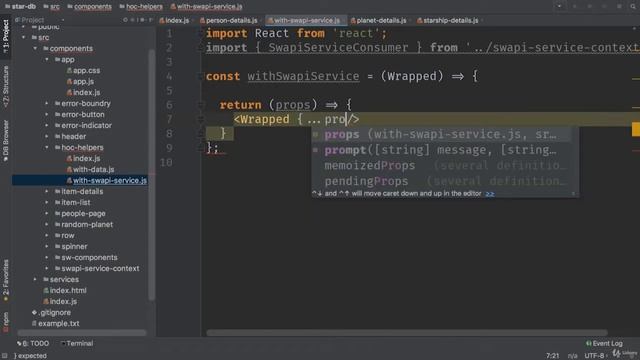Expand the error-boundry folder

[47, 104]
